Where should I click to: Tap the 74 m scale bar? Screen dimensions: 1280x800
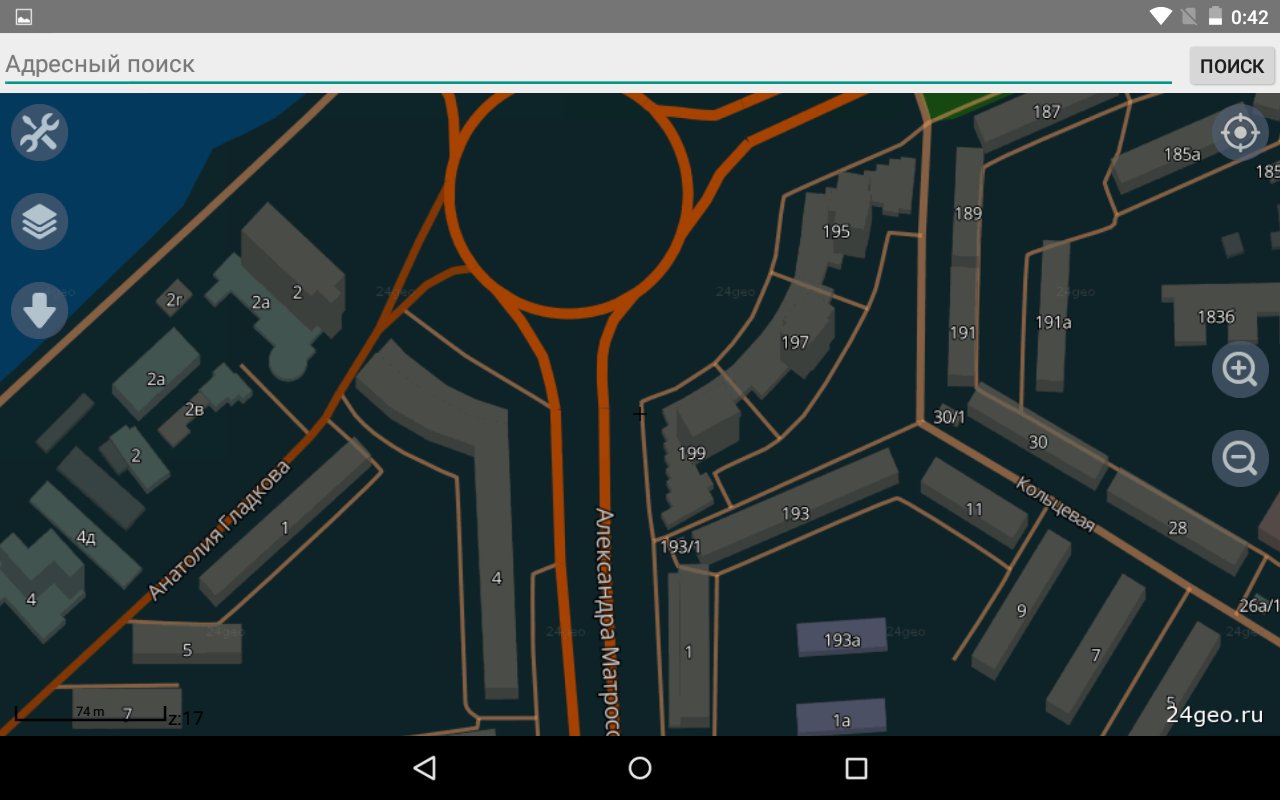tap(90, 712)
